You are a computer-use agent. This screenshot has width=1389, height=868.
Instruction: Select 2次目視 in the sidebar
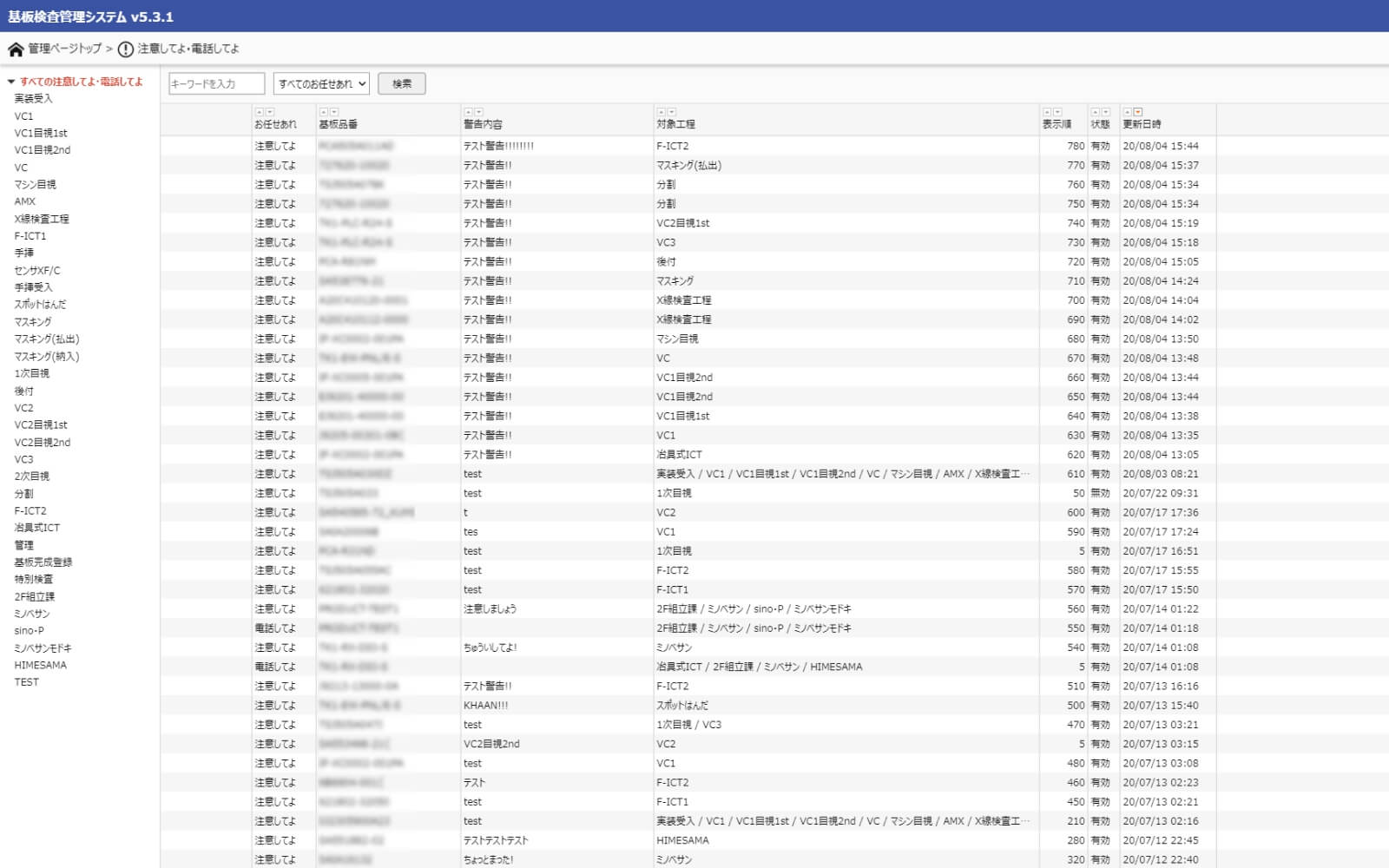32,477
